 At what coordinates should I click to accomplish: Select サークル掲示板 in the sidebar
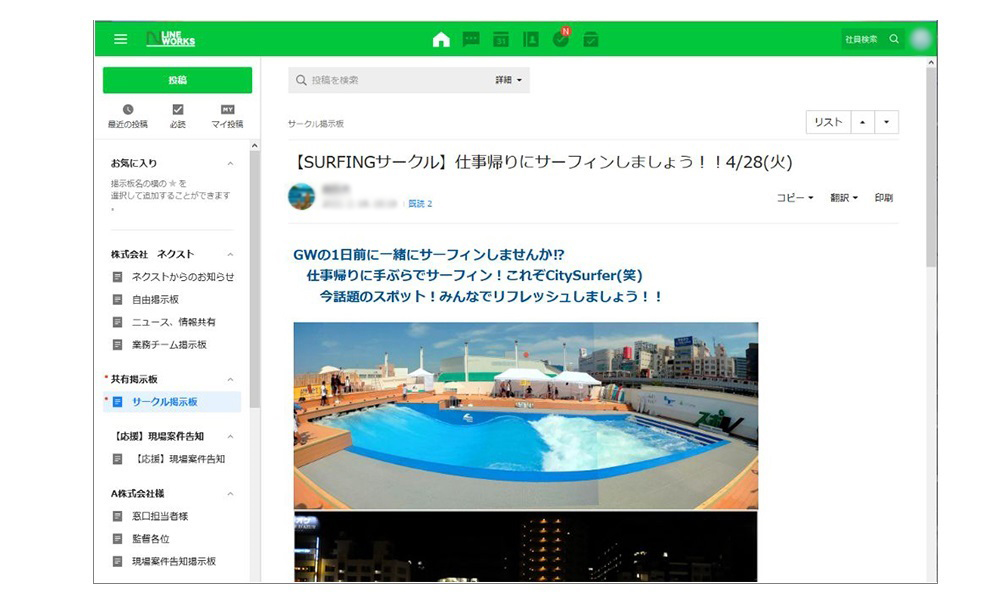point(165,402)
